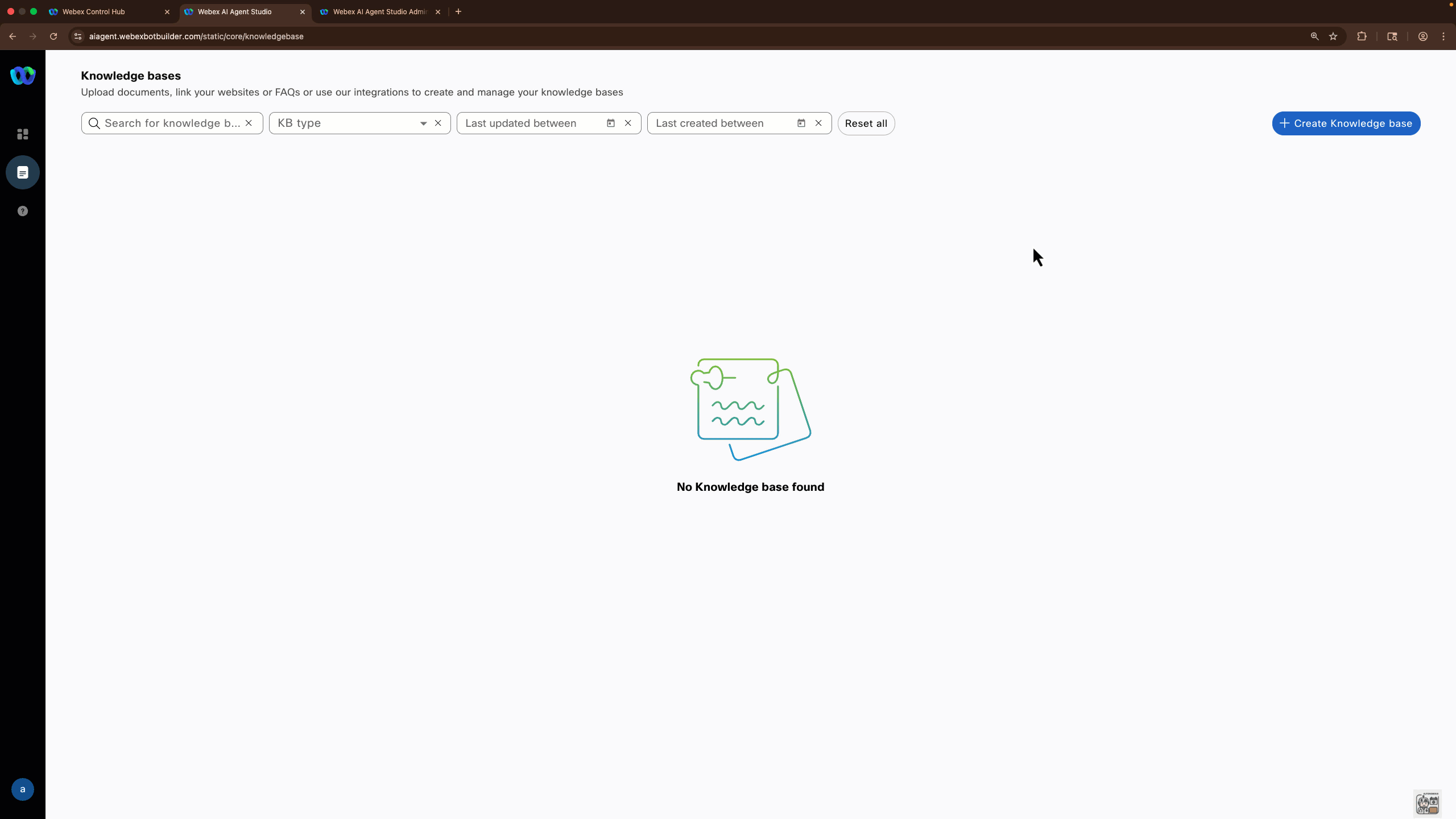Open calendar picker for Last updated between
The image size is (1456, 819).
coord(611,123)
